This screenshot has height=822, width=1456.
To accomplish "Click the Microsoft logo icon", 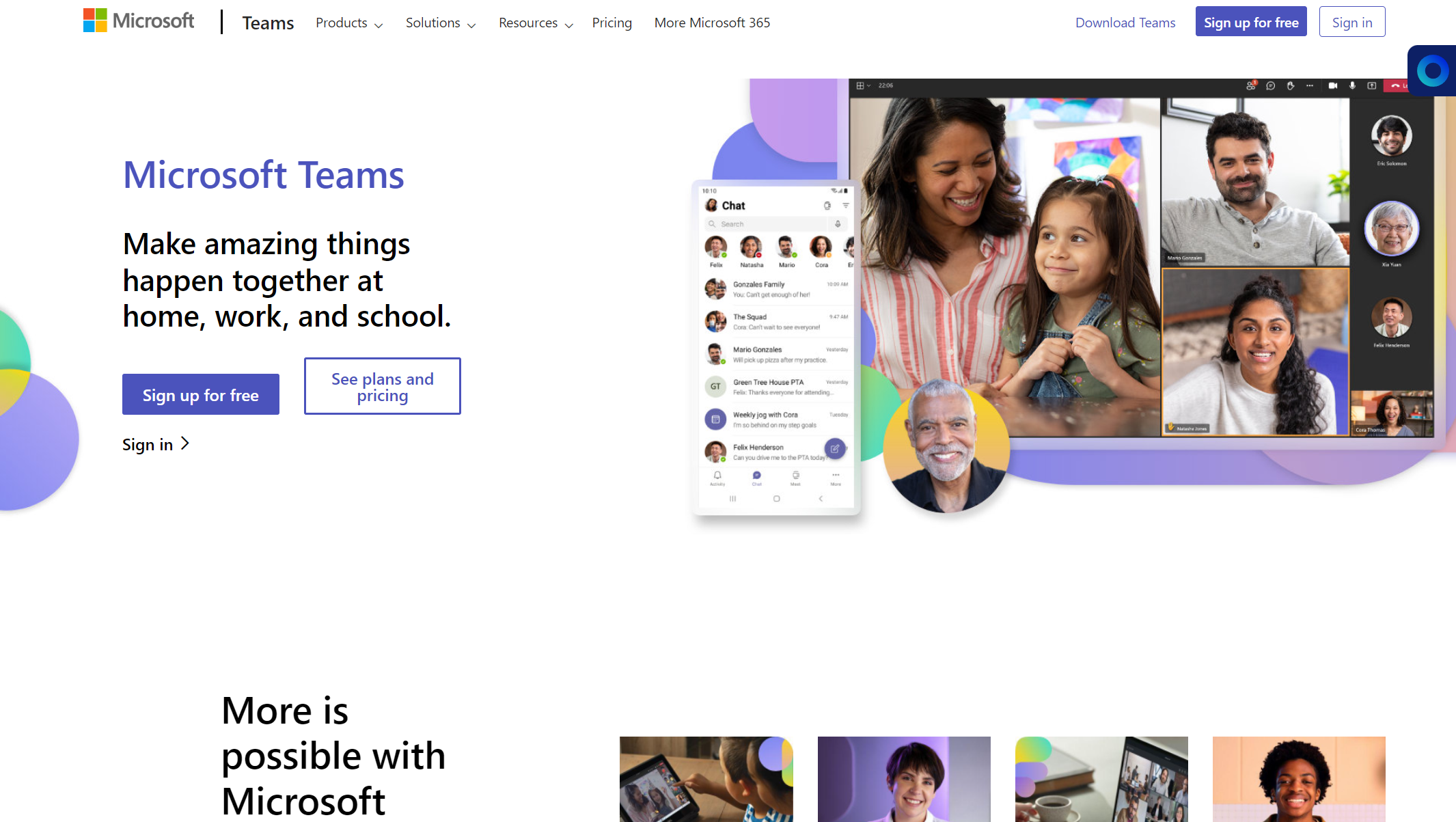I will (94, 20).
